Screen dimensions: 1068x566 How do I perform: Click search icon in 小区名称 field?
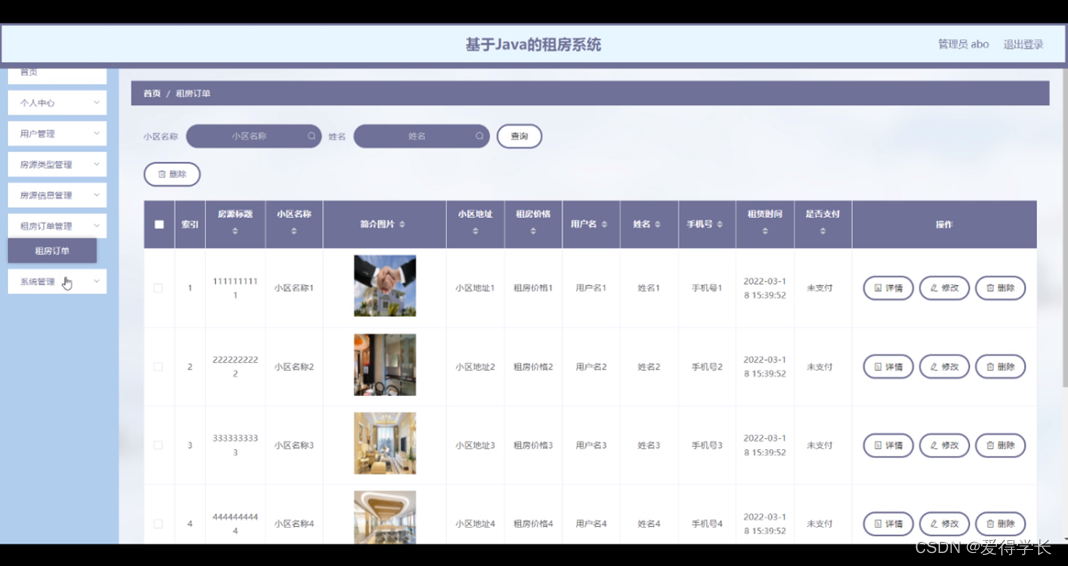311,136
